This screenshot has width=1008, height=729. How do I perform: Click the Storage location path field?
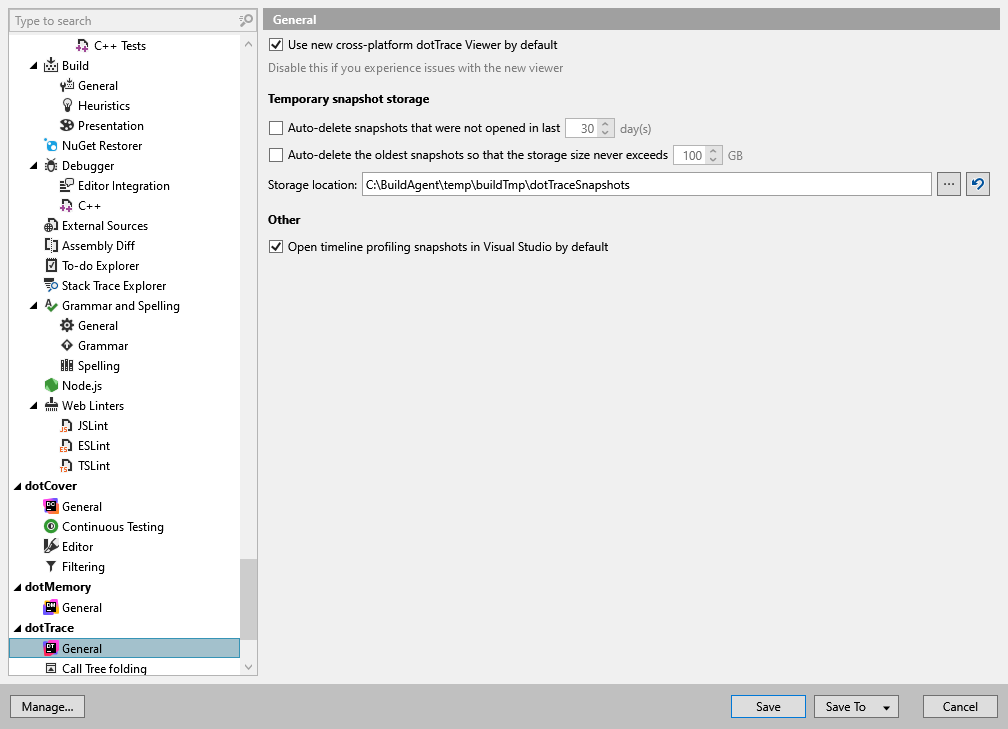click(646, 184)
